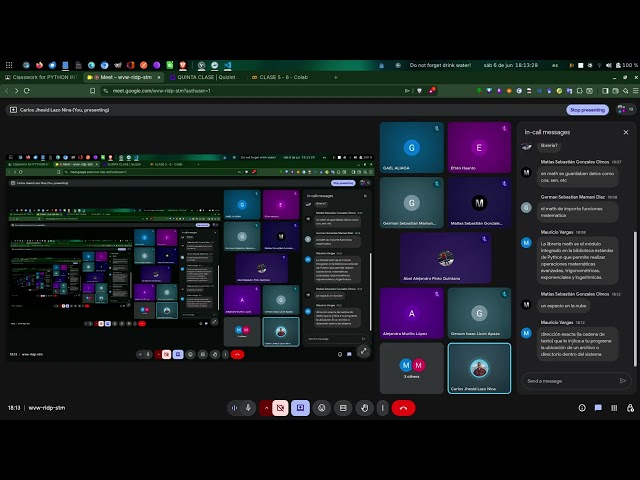Image resolution: width=640 pixels, height=480 pixels.
Task: Select German Sebastian Mamani tile
Action: pos(411,202)
